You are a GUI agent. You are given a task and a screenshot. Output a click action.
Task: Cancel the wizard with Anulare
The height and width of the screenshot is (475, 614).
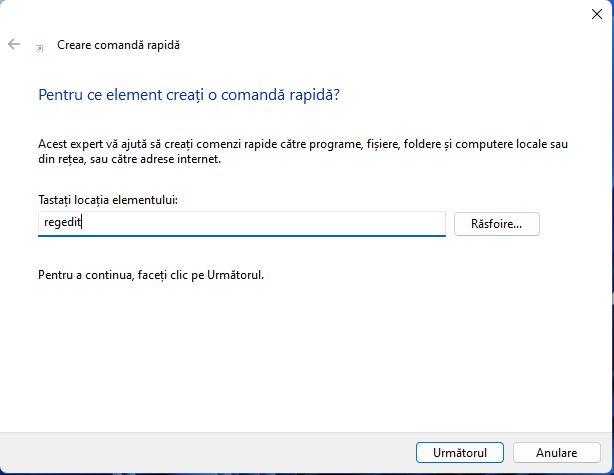point(556,453)
